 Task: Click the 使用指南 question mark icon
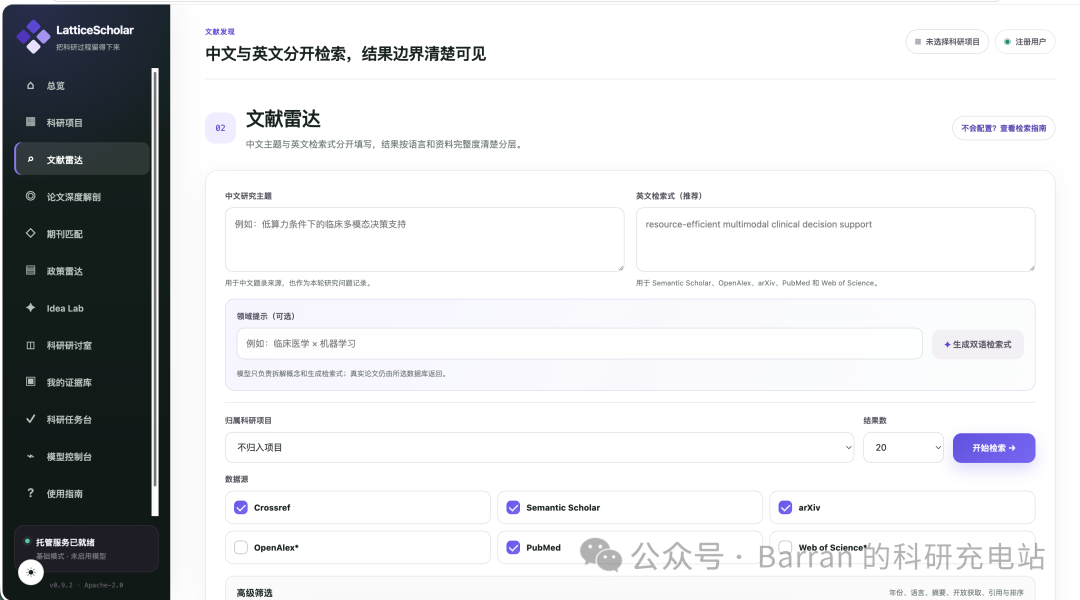click(x=30, y=493)
